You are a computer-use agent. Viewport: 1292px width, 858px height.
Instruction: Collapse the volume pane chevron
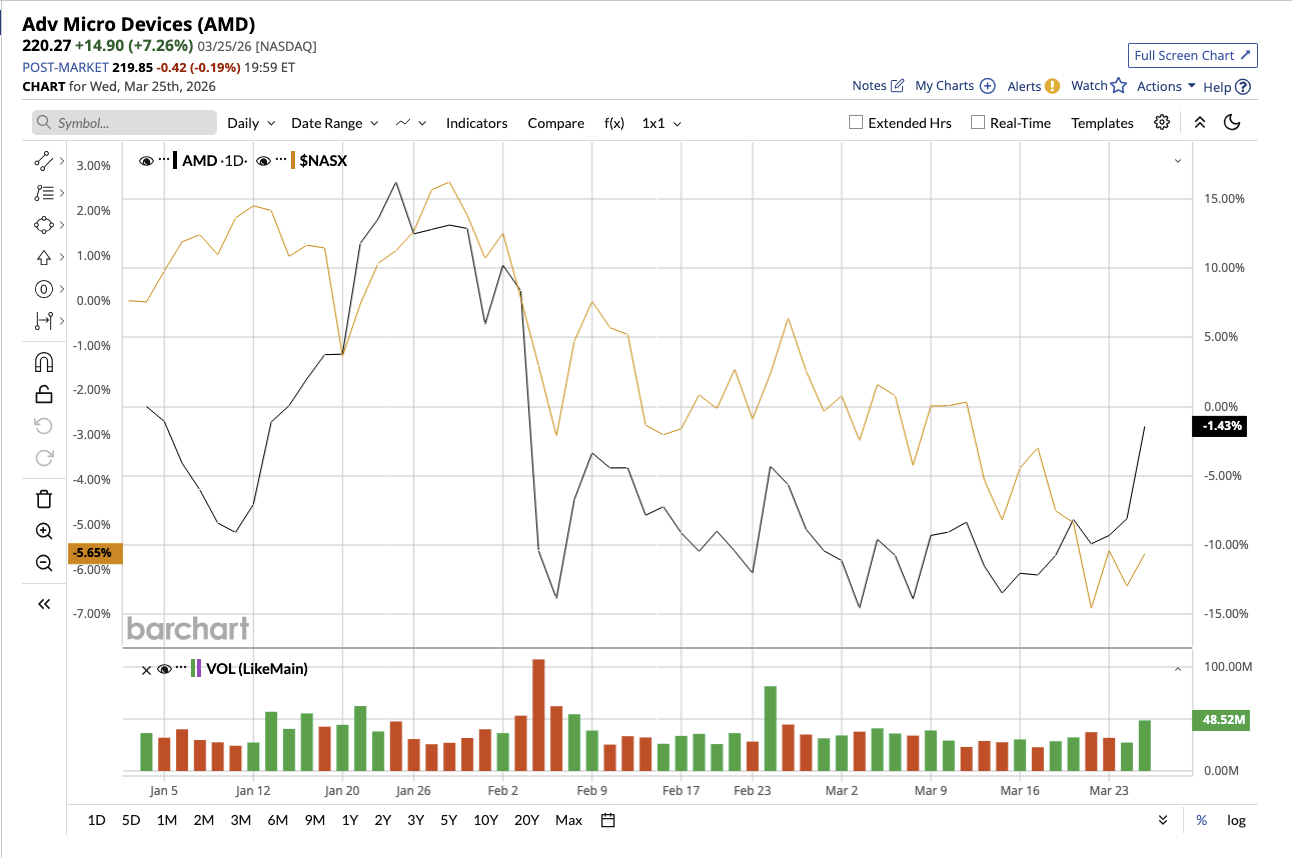click(x=1177, y=669)
